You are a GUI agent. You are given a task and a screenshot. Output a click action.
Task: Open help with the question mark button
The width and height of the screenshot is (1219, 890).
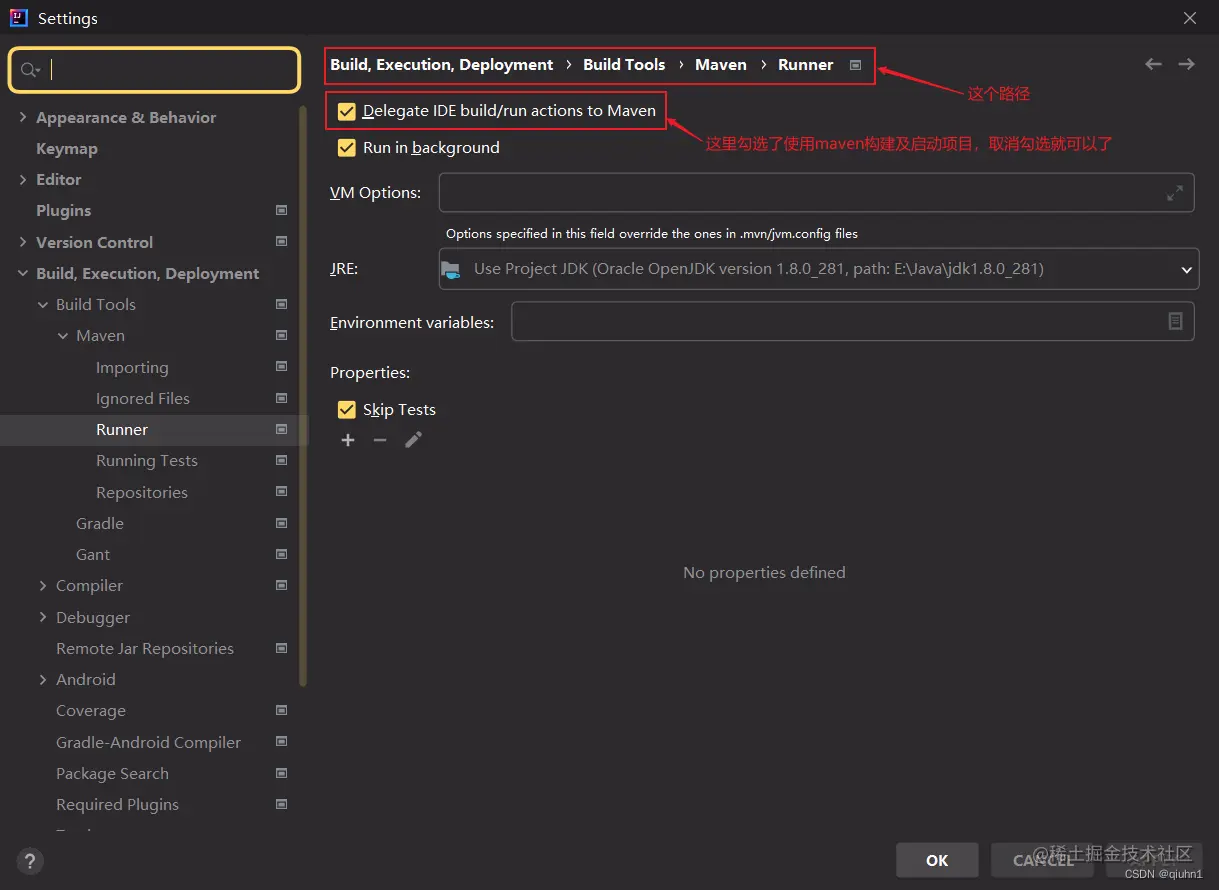pyautogui.click(x=30, y=860)
